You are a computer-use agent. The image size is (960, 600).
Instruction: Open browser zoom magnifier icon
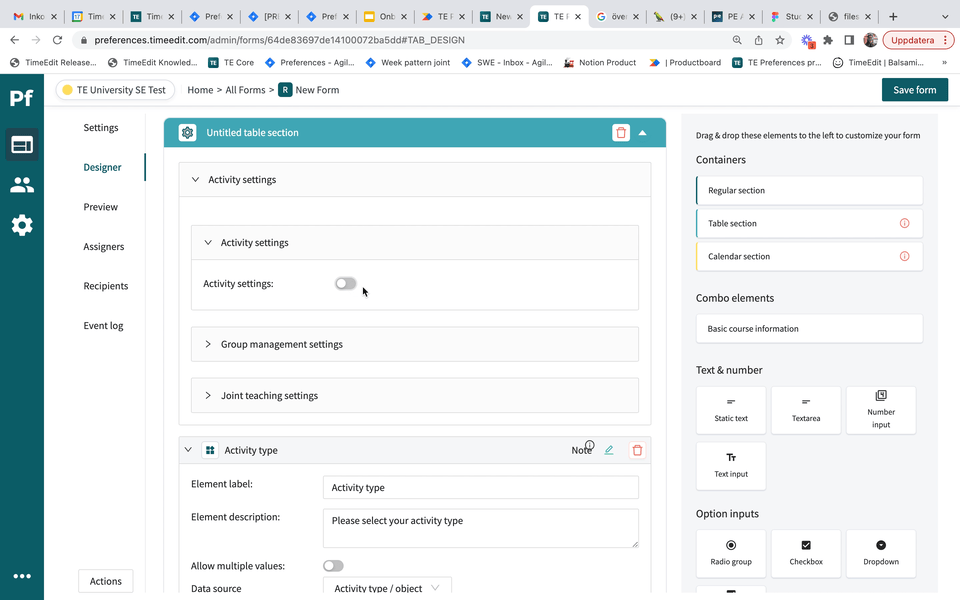pos(737,40)
